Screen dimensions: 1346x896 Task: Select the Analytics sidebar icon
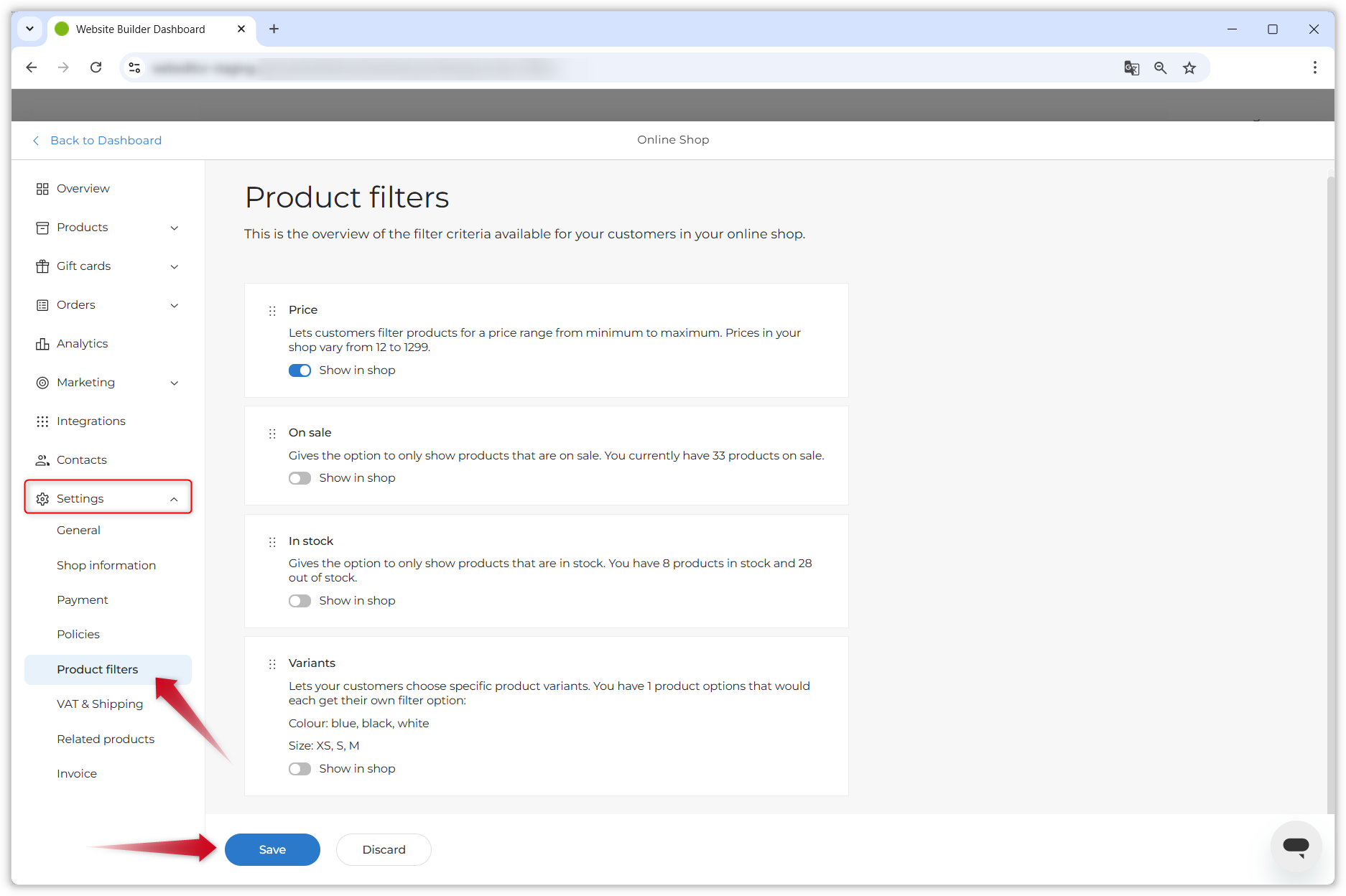click(42, 343)
